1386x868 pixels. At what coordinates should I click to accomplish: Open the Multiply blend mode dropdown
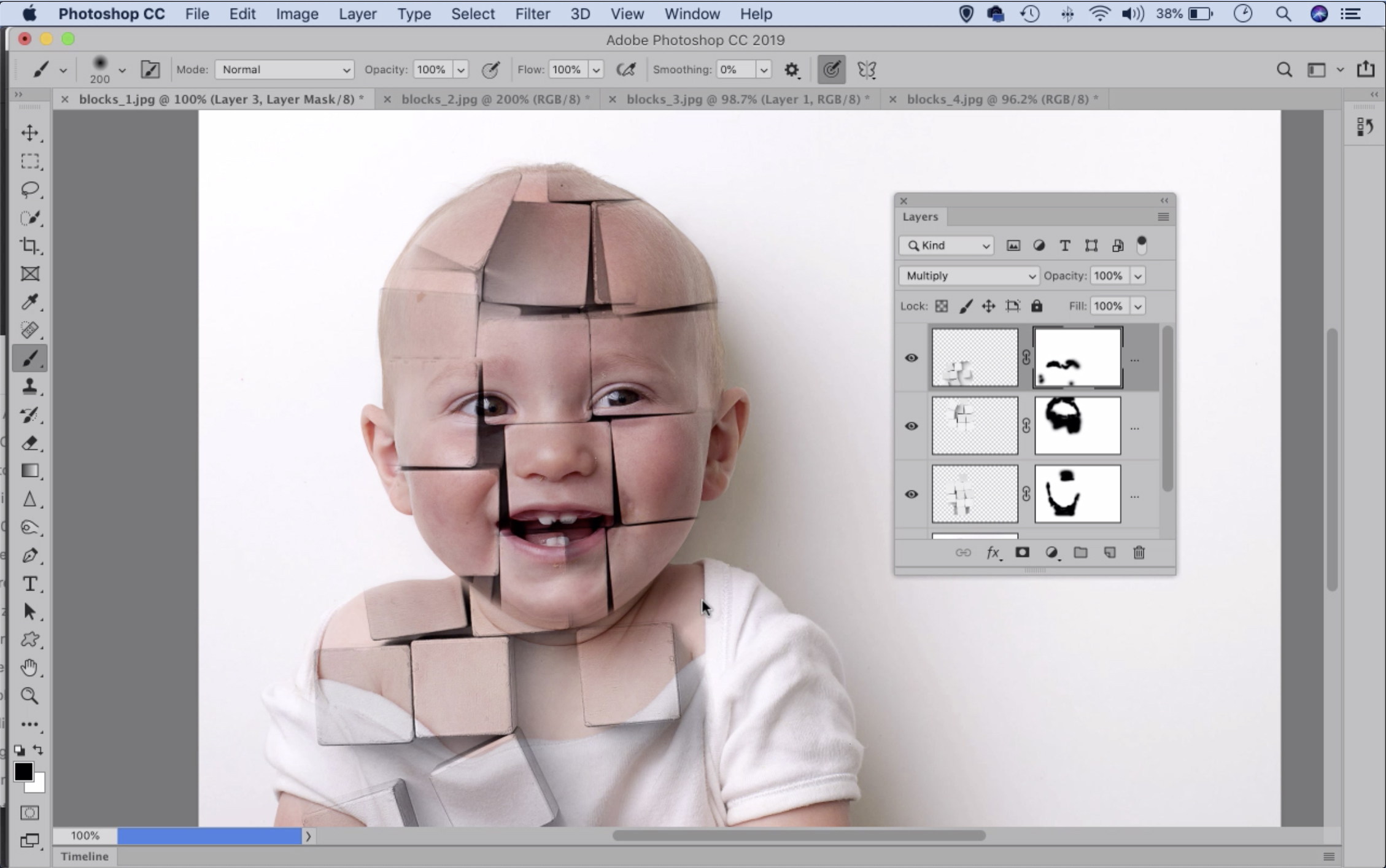click(968, 276)
